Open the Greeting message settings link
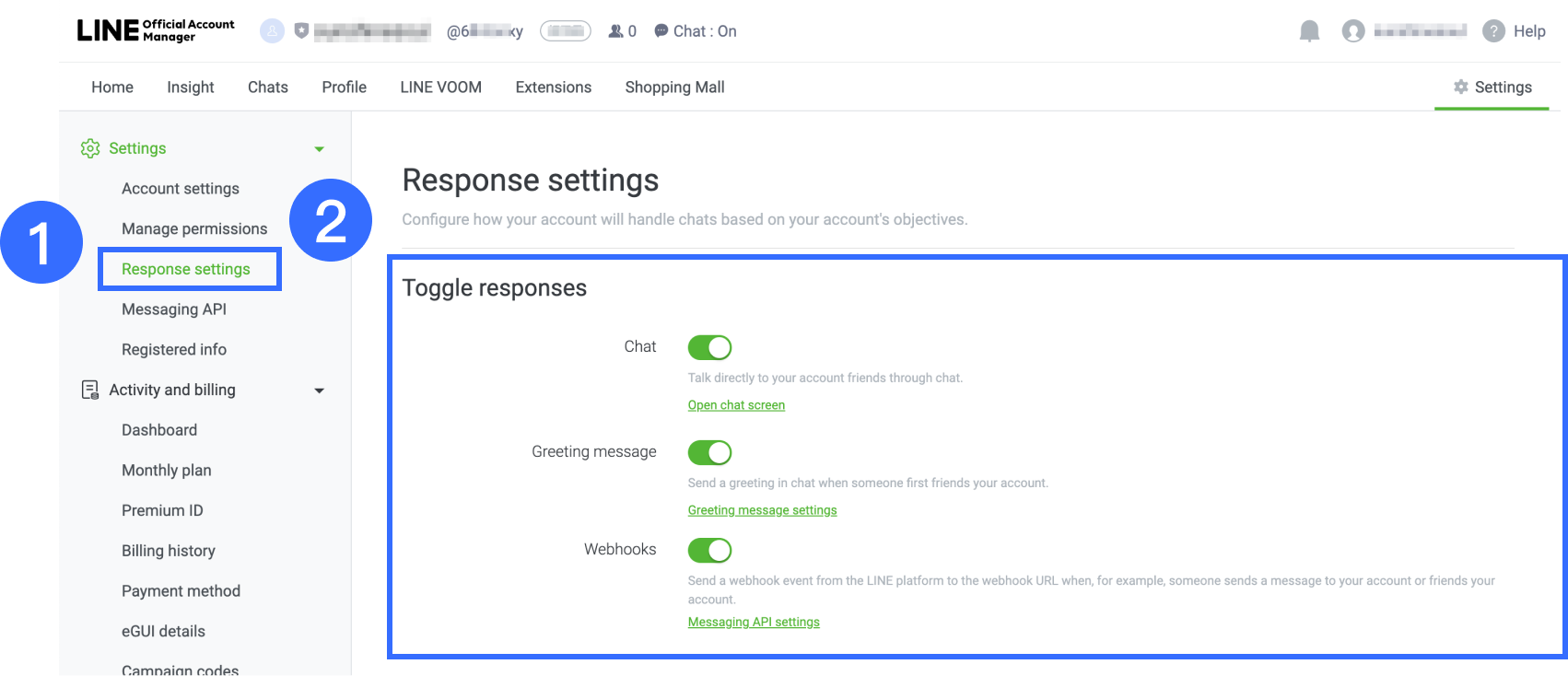This screenshot has height=676, width=1568. (x=762, y=510)
